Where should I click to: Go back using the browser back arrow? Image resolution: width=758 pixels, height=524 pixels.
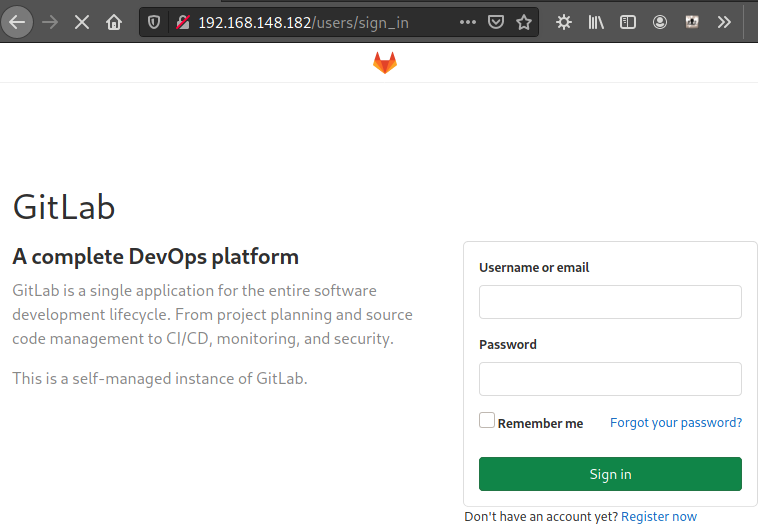[x=17, y=22]
